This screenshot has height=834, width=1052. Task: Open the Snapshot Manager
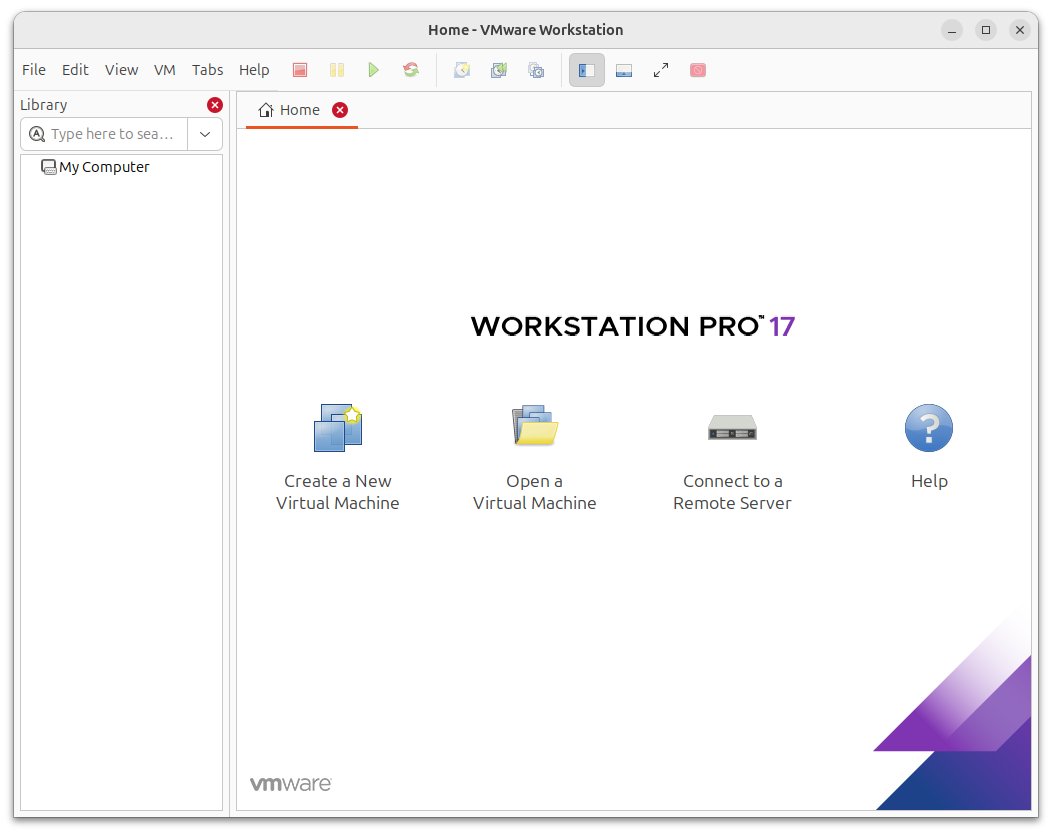tap(536, 70)
